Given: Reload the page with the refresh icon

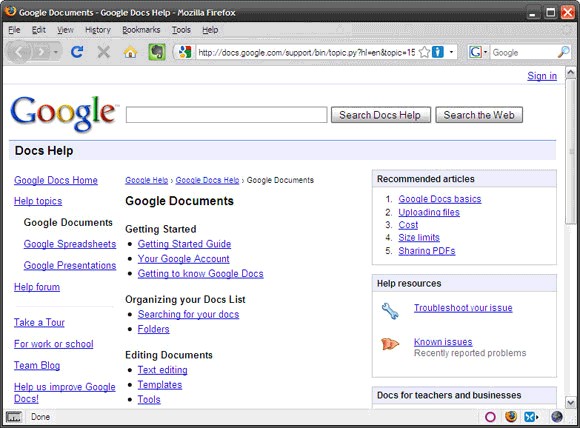Looking at the screenshot, I should 77,52.
